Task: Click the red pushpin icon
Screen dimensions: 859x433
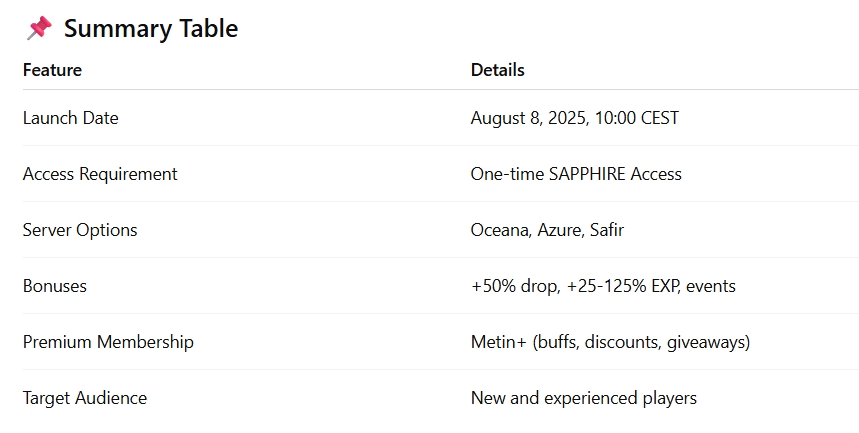Action: (x=38, y=29)
